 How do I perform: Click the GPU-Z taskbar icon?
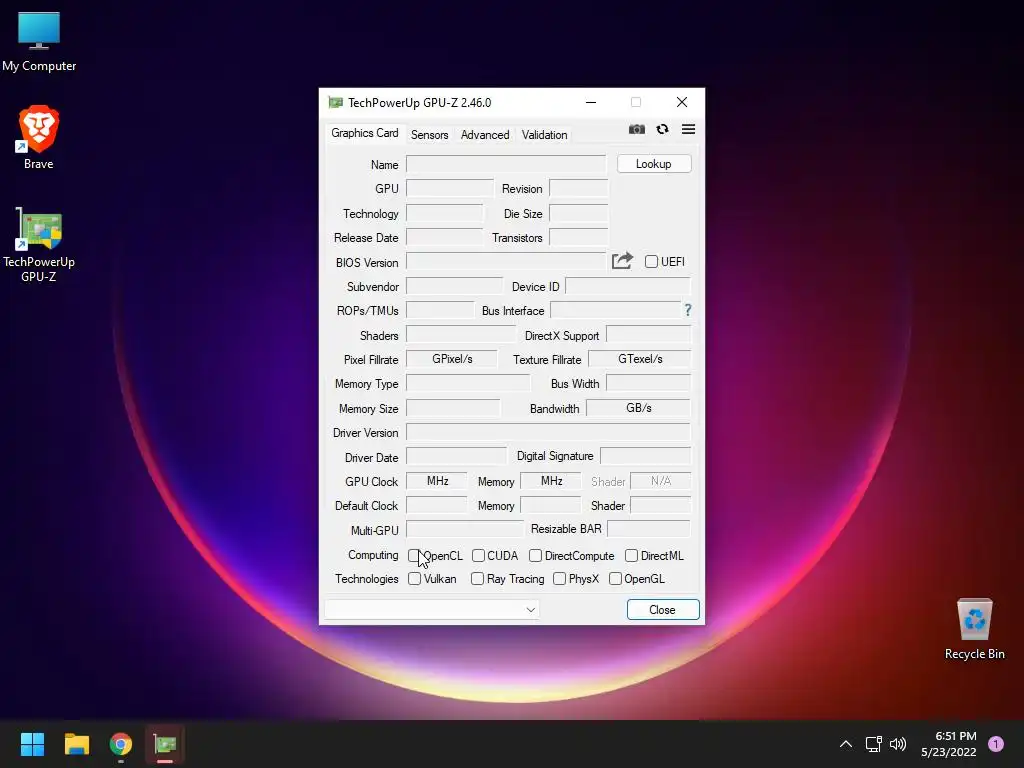pyautogui.click(x=165, y=744)
